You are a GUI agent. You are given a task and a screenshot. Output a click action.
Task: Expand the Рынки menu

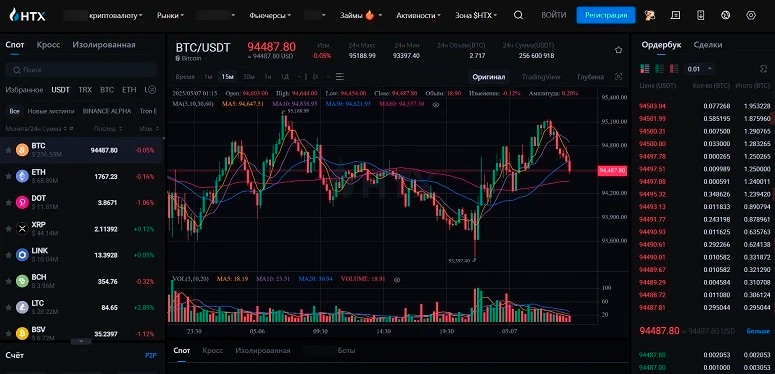click(x=170, y=15)
